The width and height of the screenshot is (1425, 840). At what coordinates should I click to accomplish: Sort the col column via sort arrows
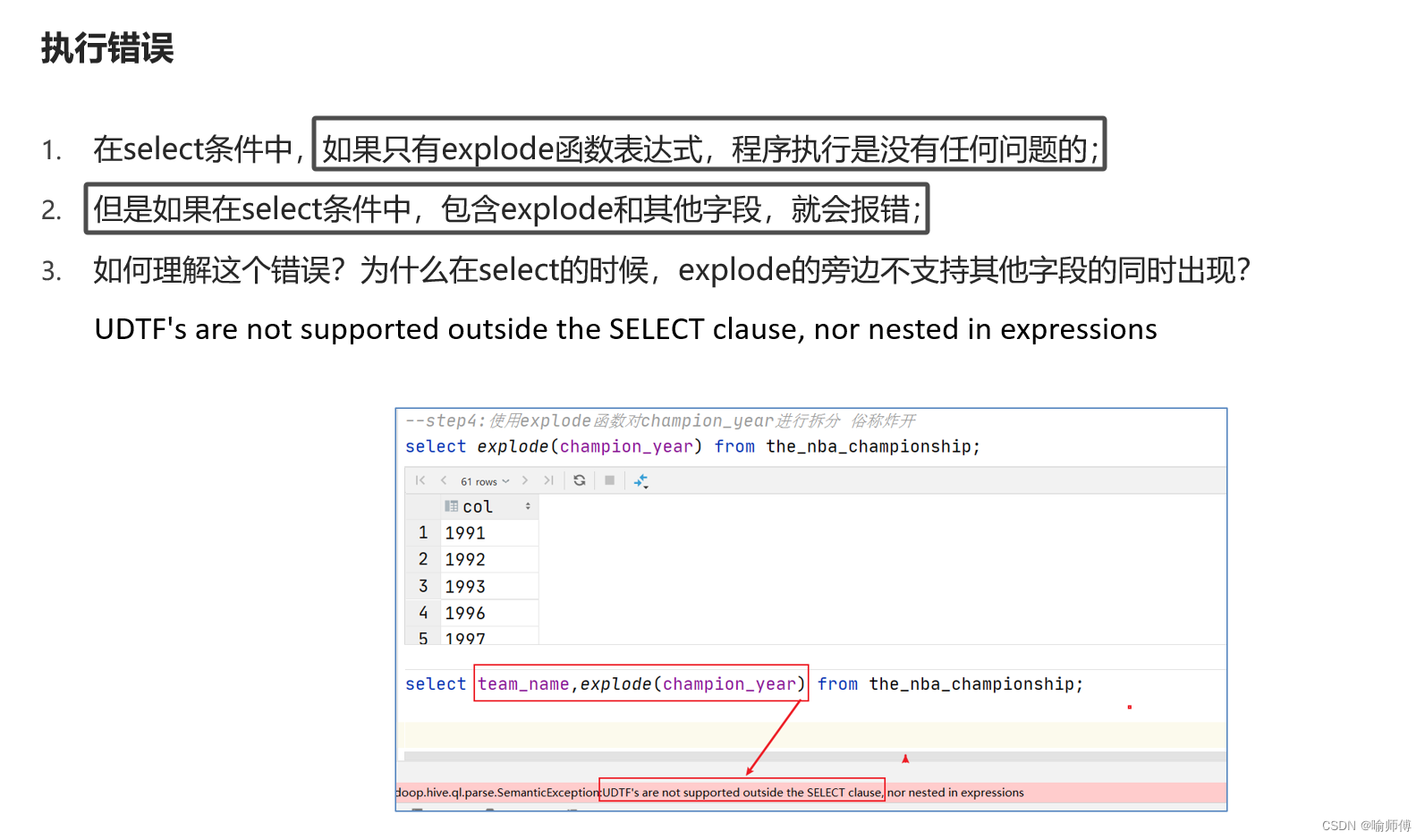(x=528, y=506)
